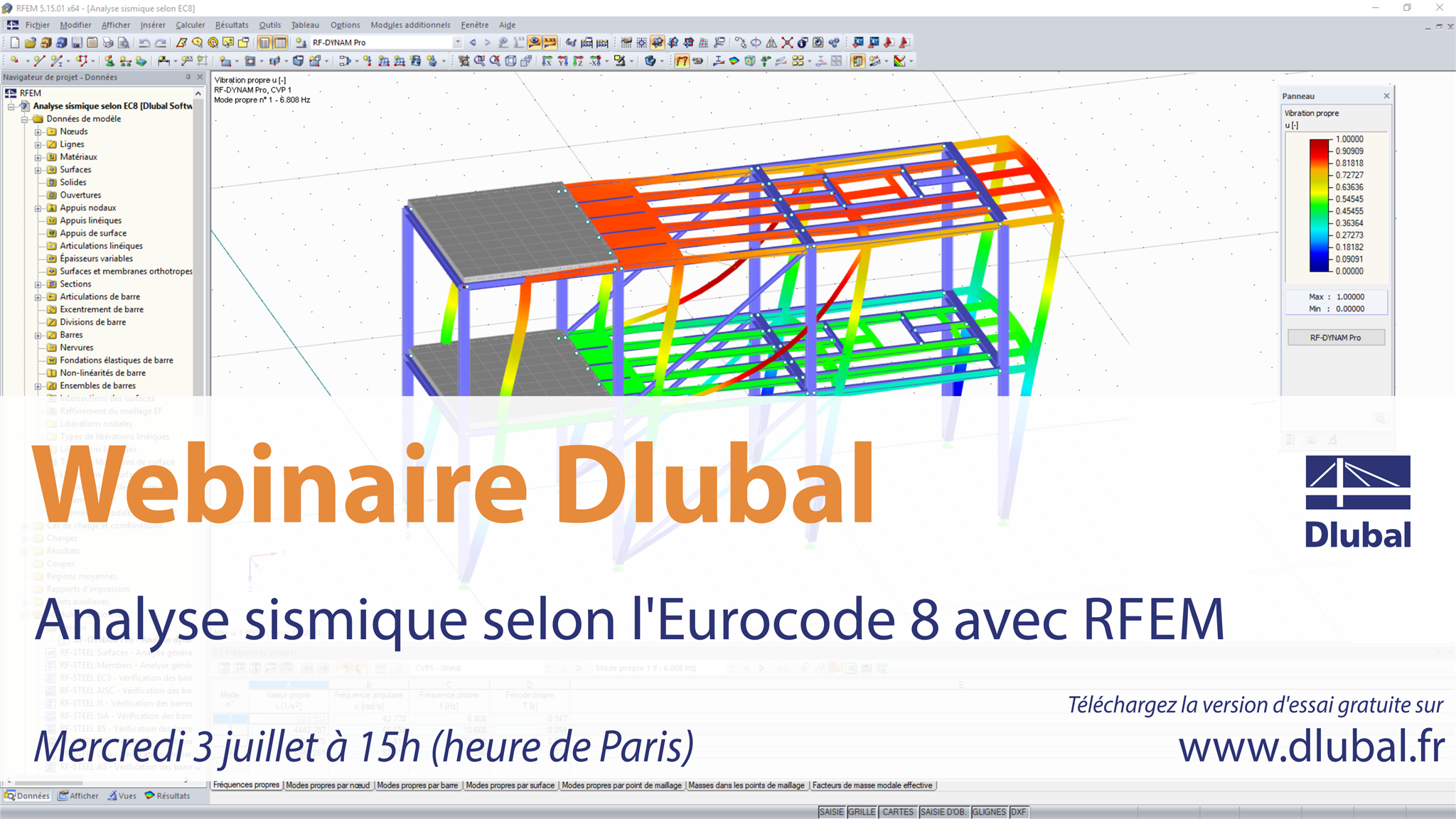Click the mirror icon in top toolbar

[x=771, y=43]
